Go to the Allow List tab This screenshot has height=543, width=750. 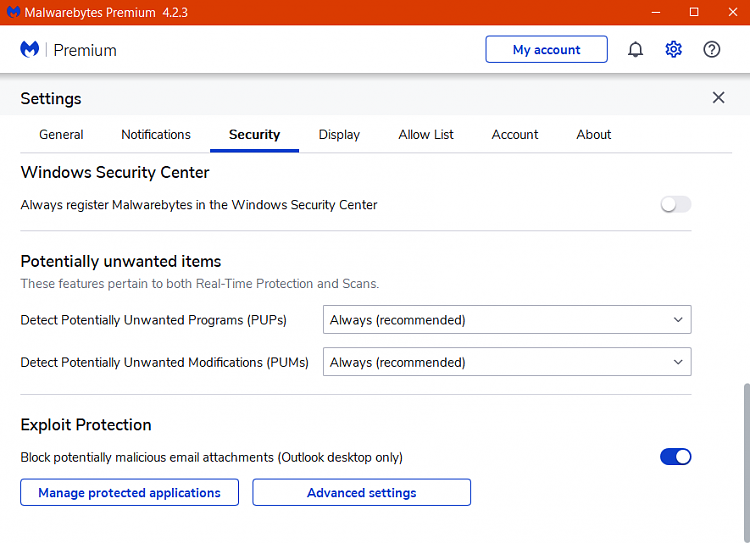(426, 135)
